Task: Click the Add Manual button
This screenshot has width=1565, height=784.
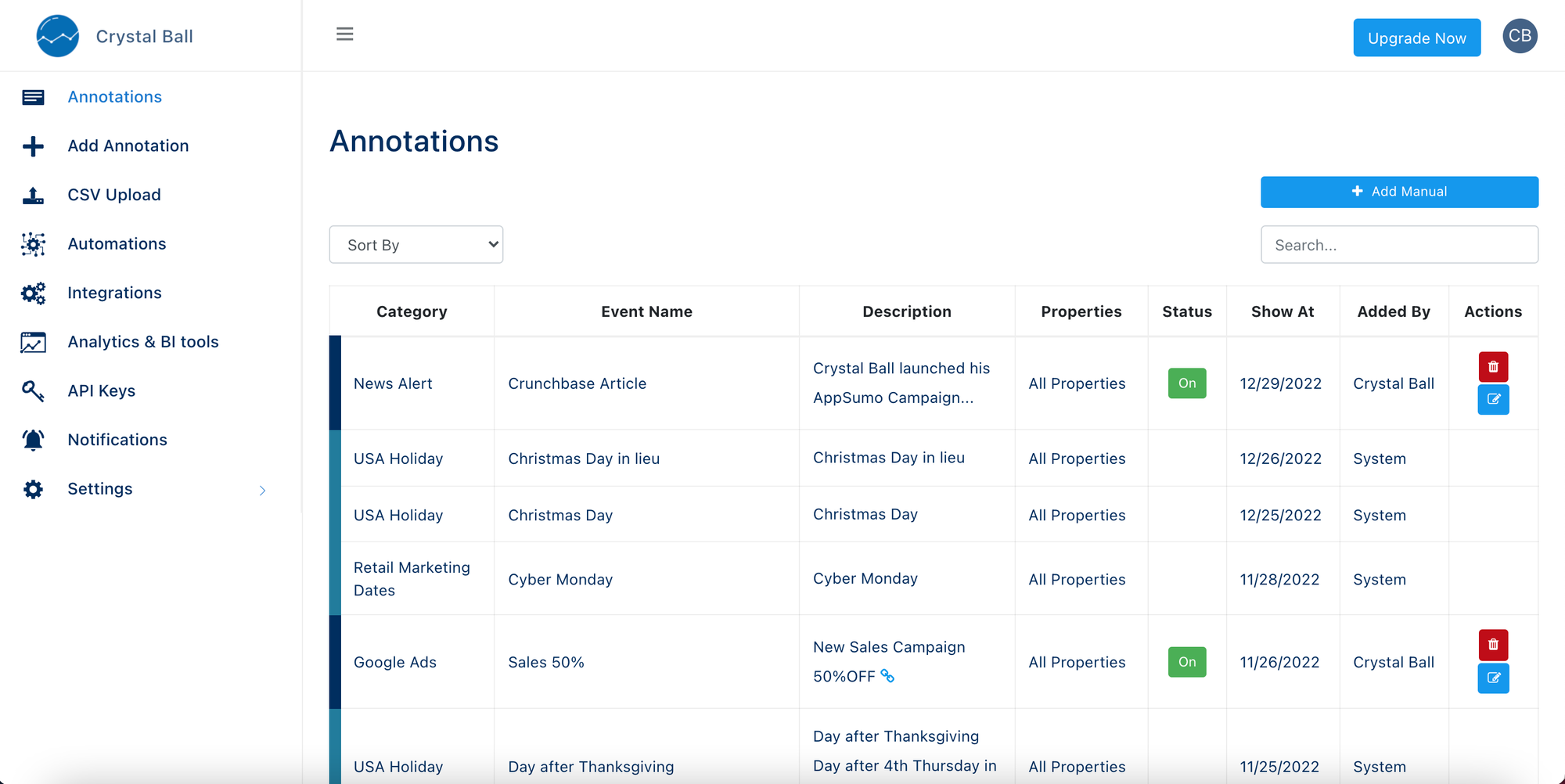Action: point(1399,192)
